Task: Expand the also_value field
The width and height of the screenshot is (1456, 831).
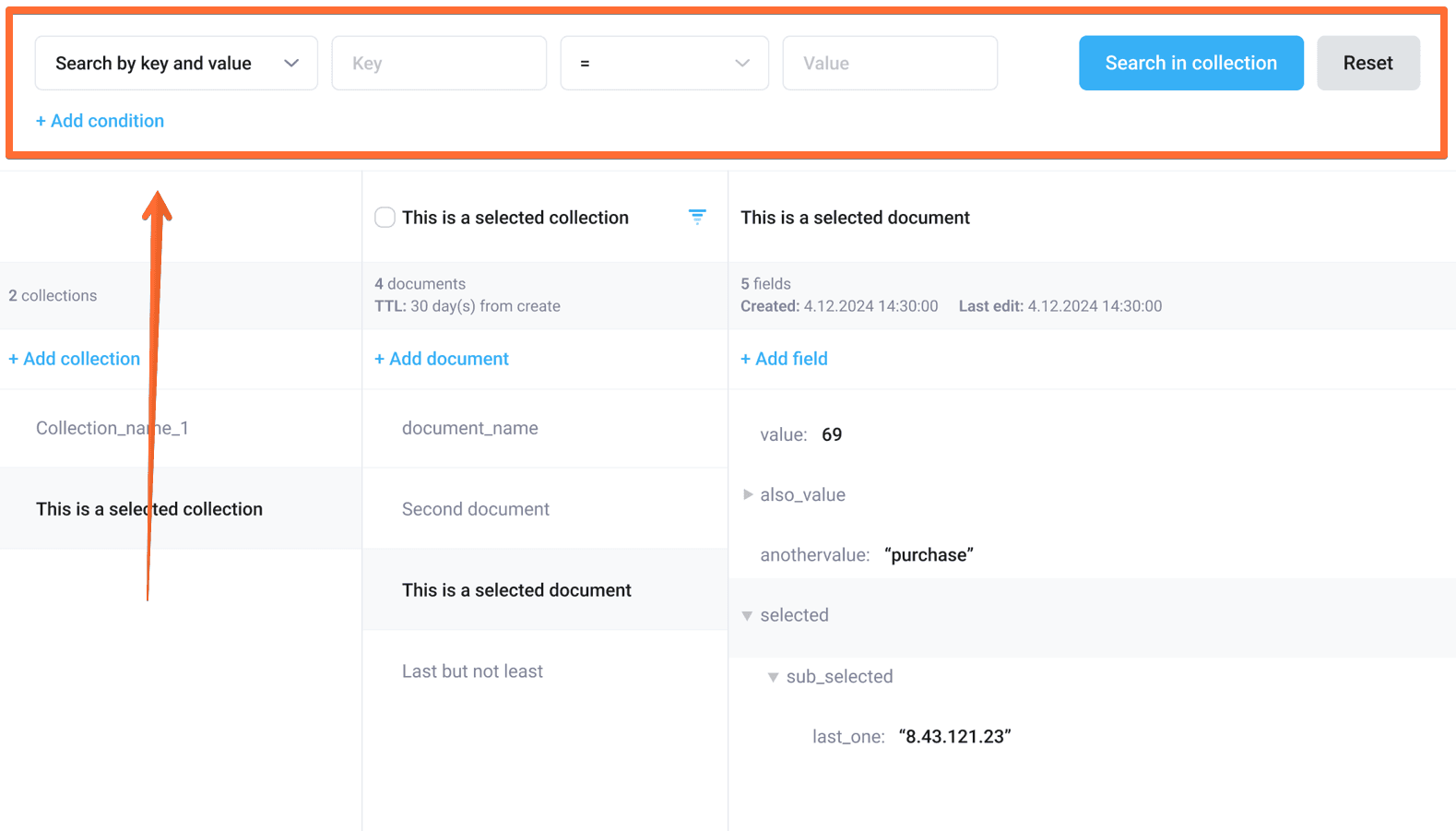Action: click(x=748, y=495)
